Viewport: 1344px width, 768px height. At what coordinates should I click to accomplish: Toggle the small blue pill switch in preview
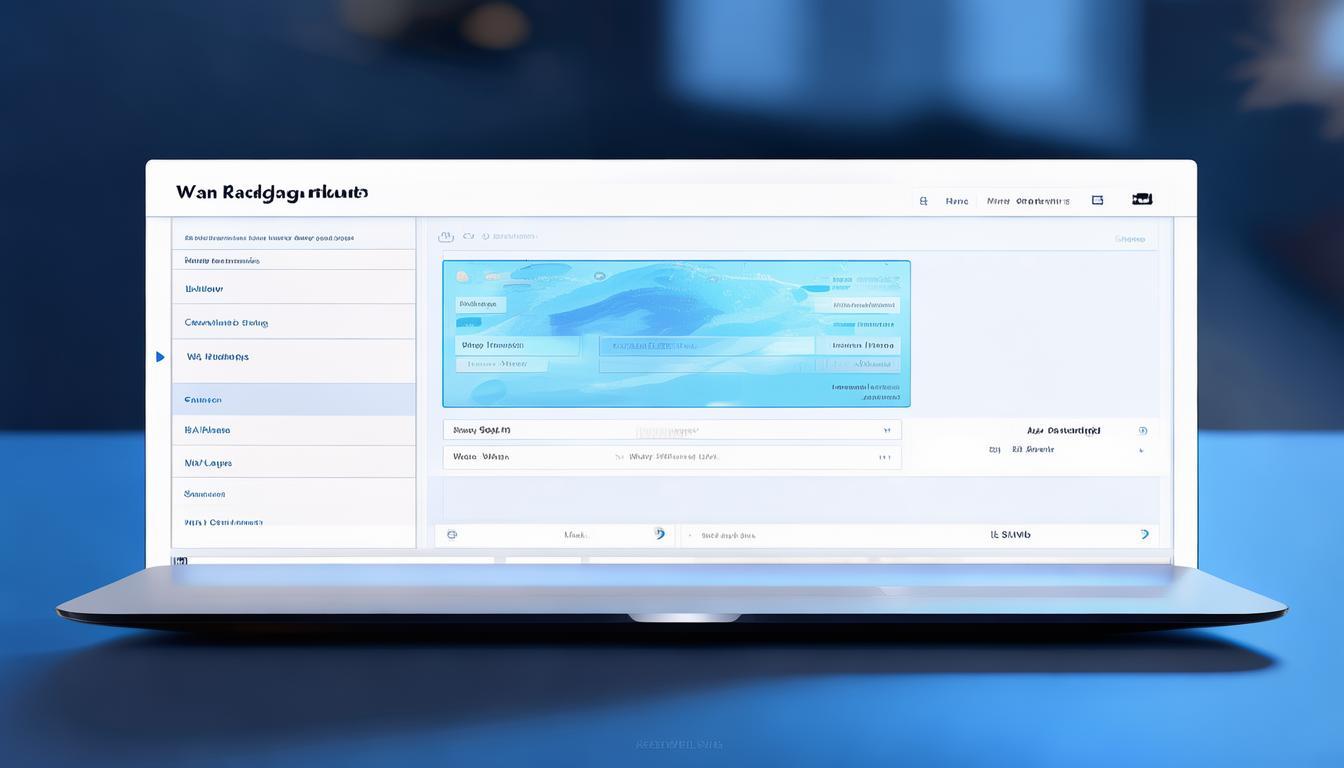(468, 323)
